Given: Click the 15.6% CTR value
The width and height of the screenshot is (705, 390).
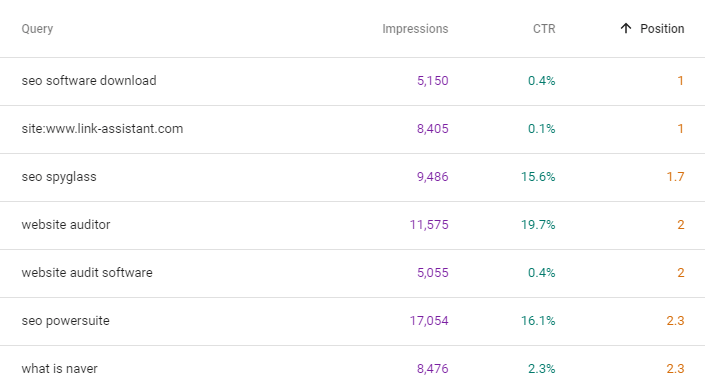Looking at the screenshot, I should point(538,177).
